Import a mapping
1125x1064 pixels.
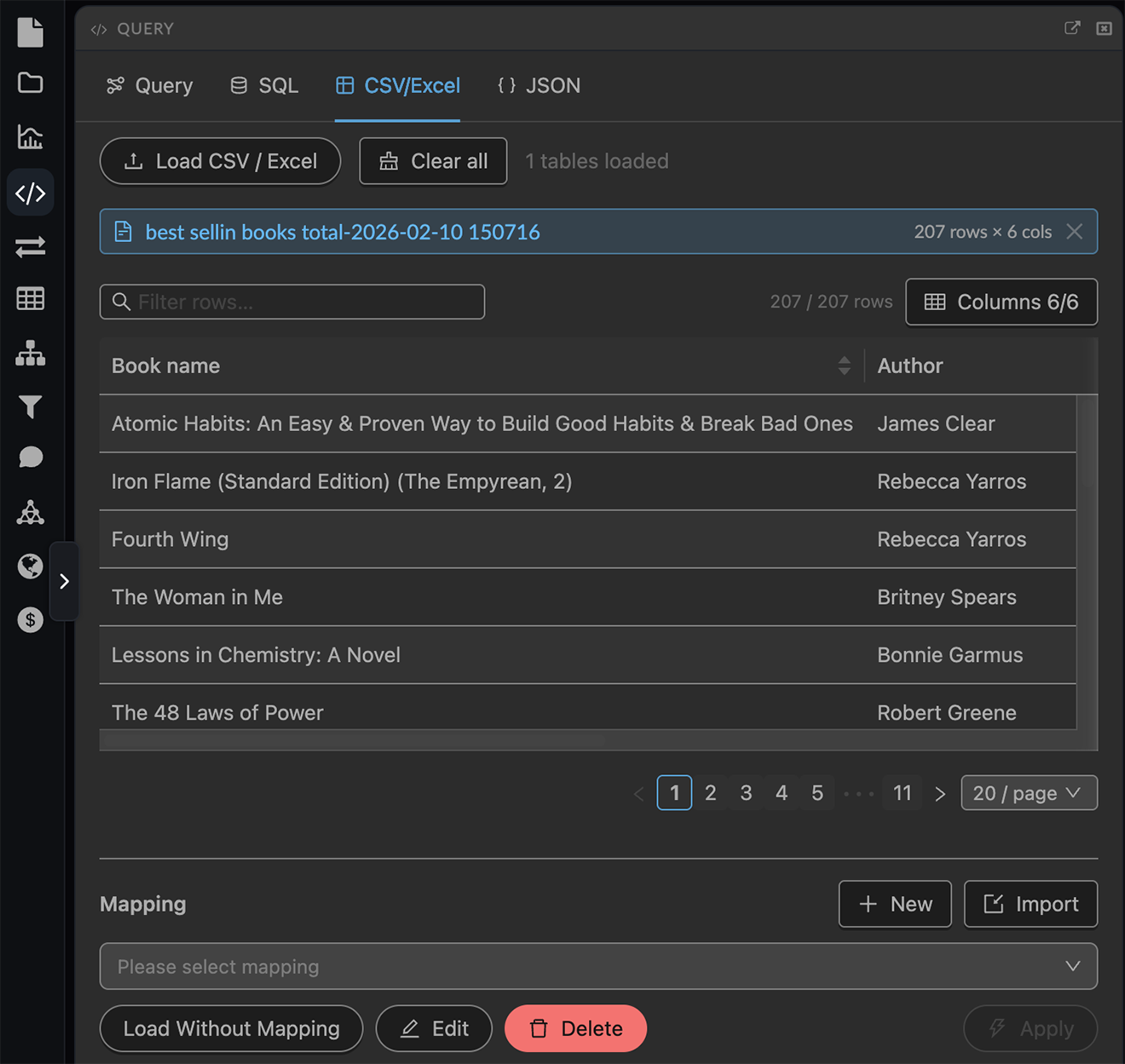point(1030,904)
